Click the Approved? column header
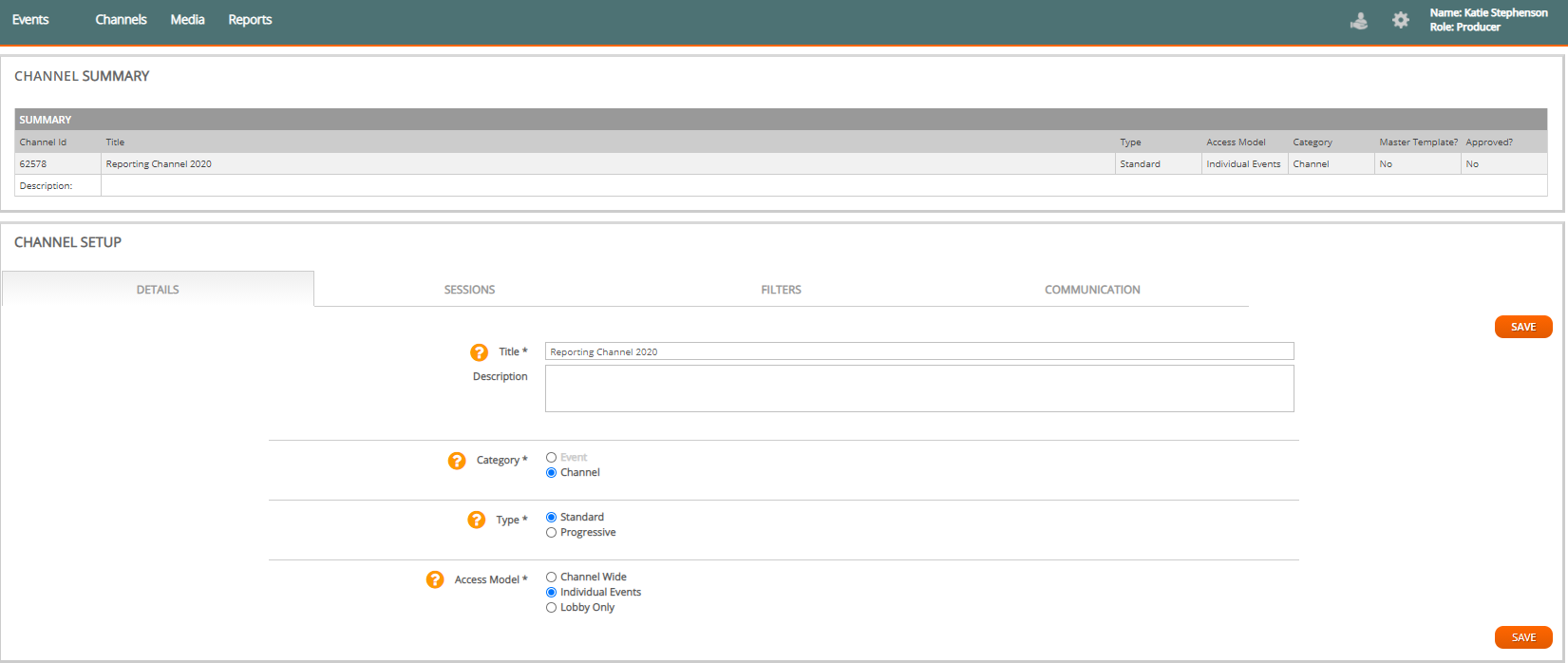This screenshot has width=1568, height=663. pos(1489,142)
